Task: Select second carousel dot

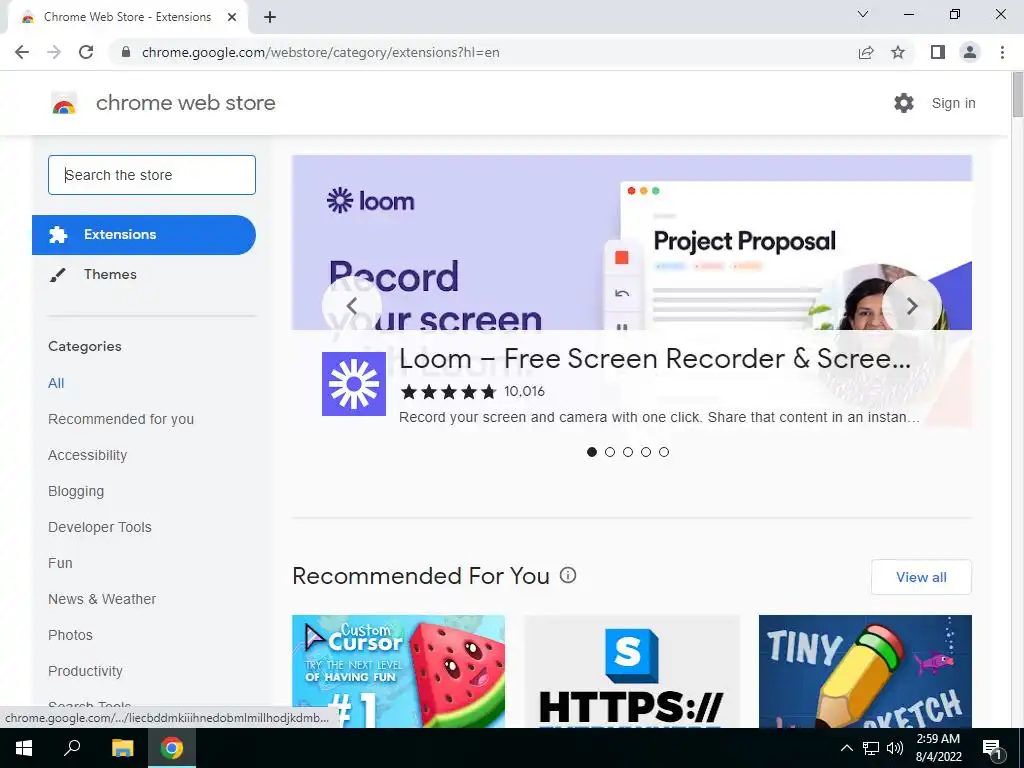Action: (x=610, y=452)
